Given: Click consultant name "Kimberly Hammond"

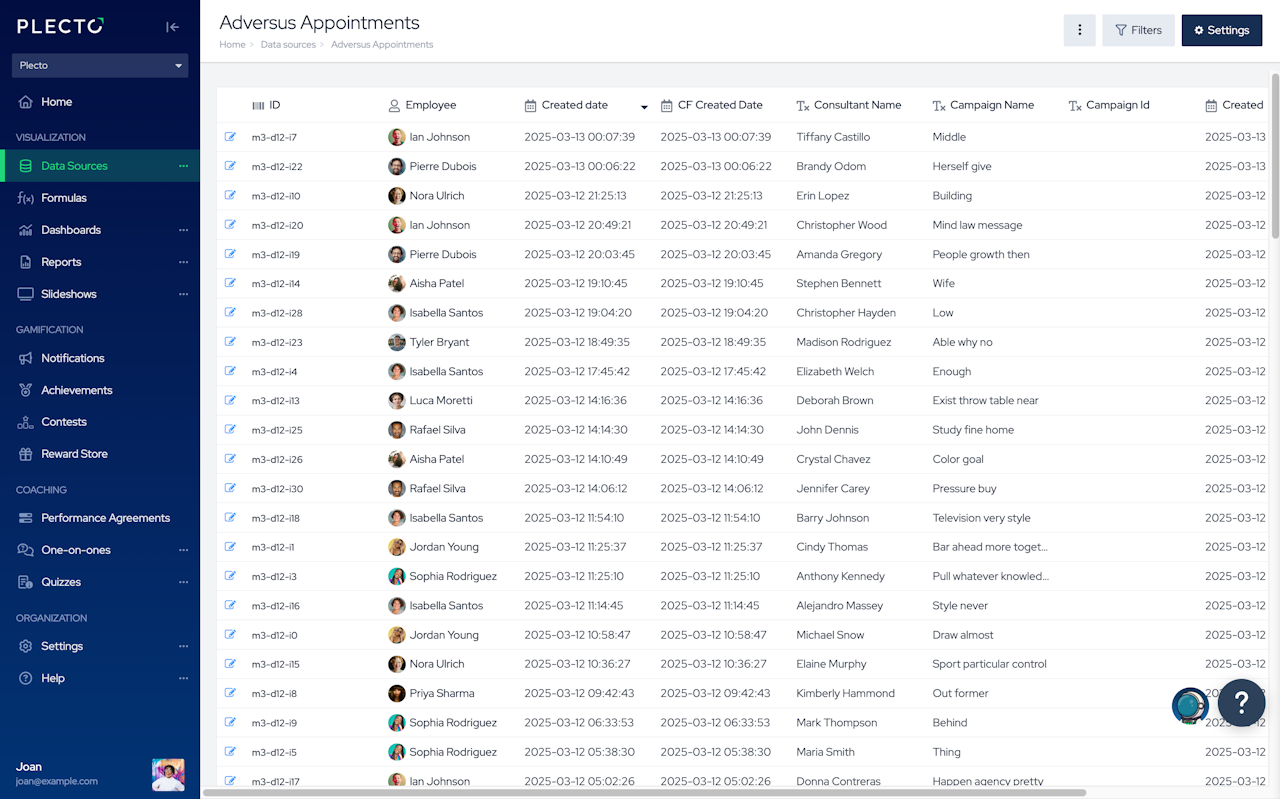Looking at the screenshot, I should [x=845, y=693].
